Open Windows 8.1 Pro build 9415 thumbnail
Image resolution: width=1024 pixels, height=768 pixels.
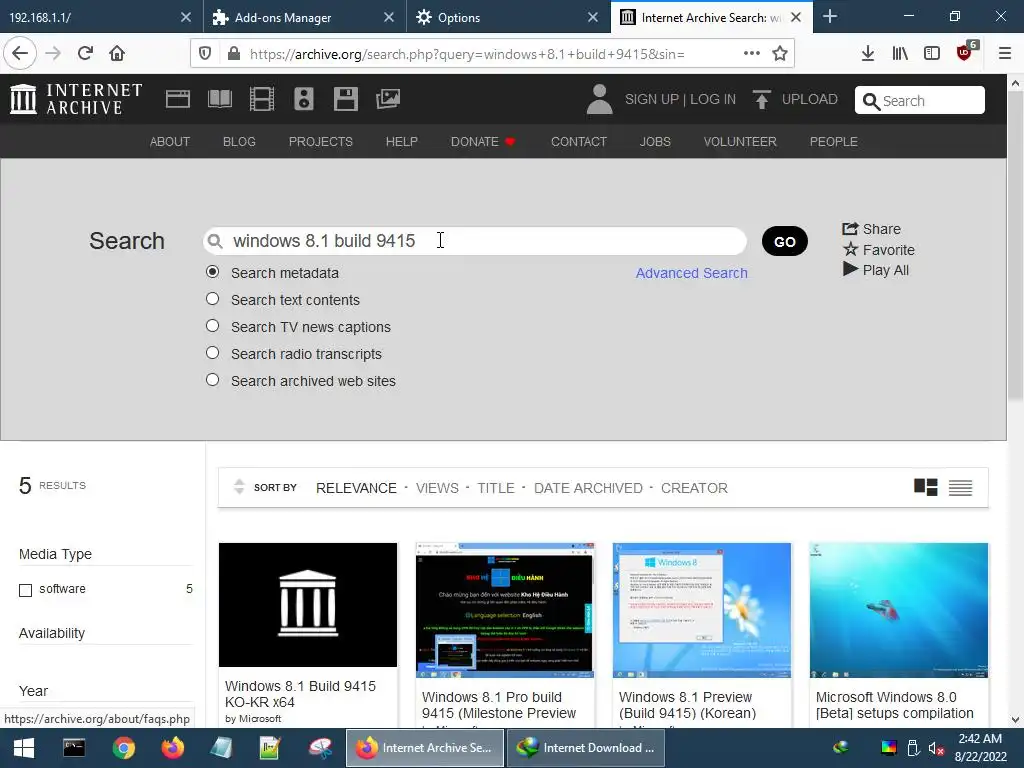[504, 610]
